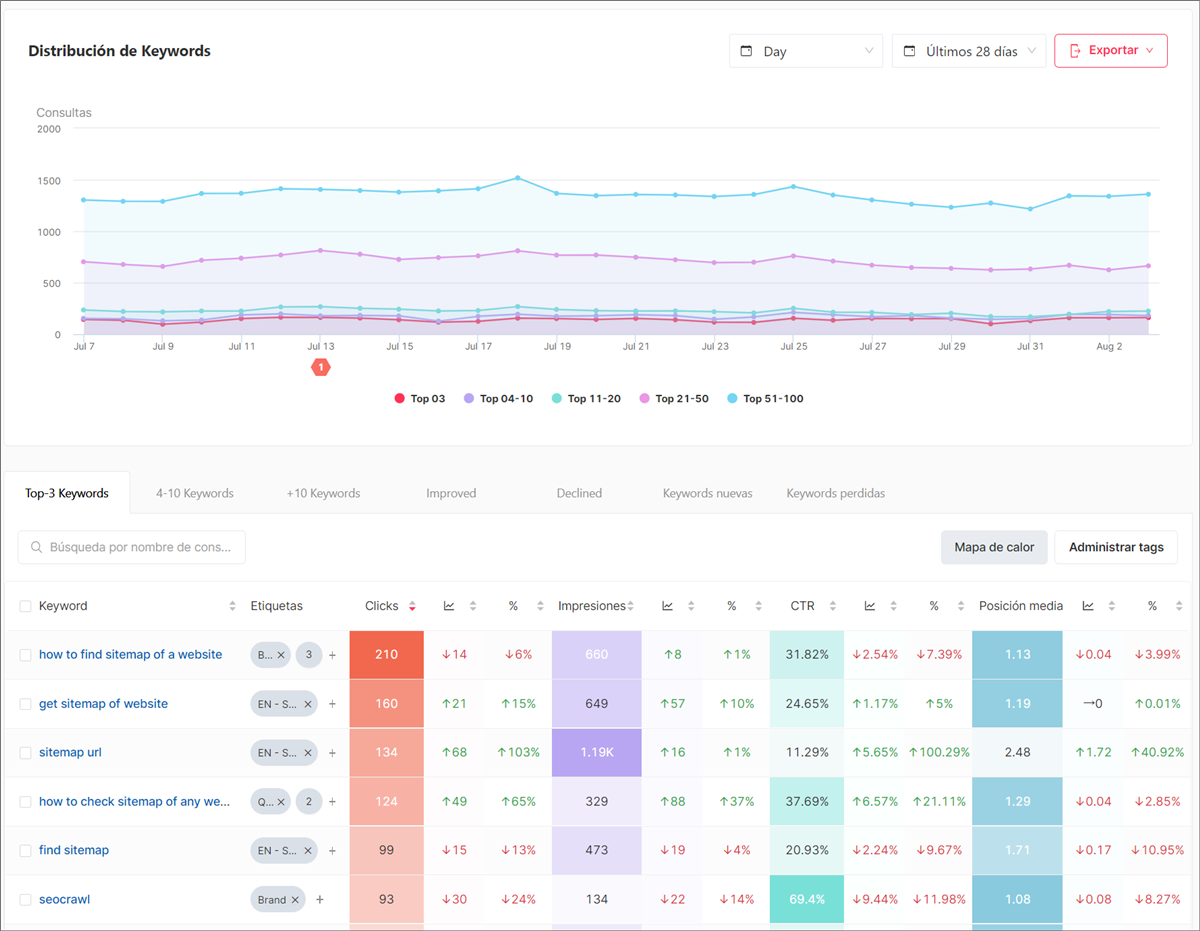Select the checkbox in the Keyword column header

[x=23, y=605]
